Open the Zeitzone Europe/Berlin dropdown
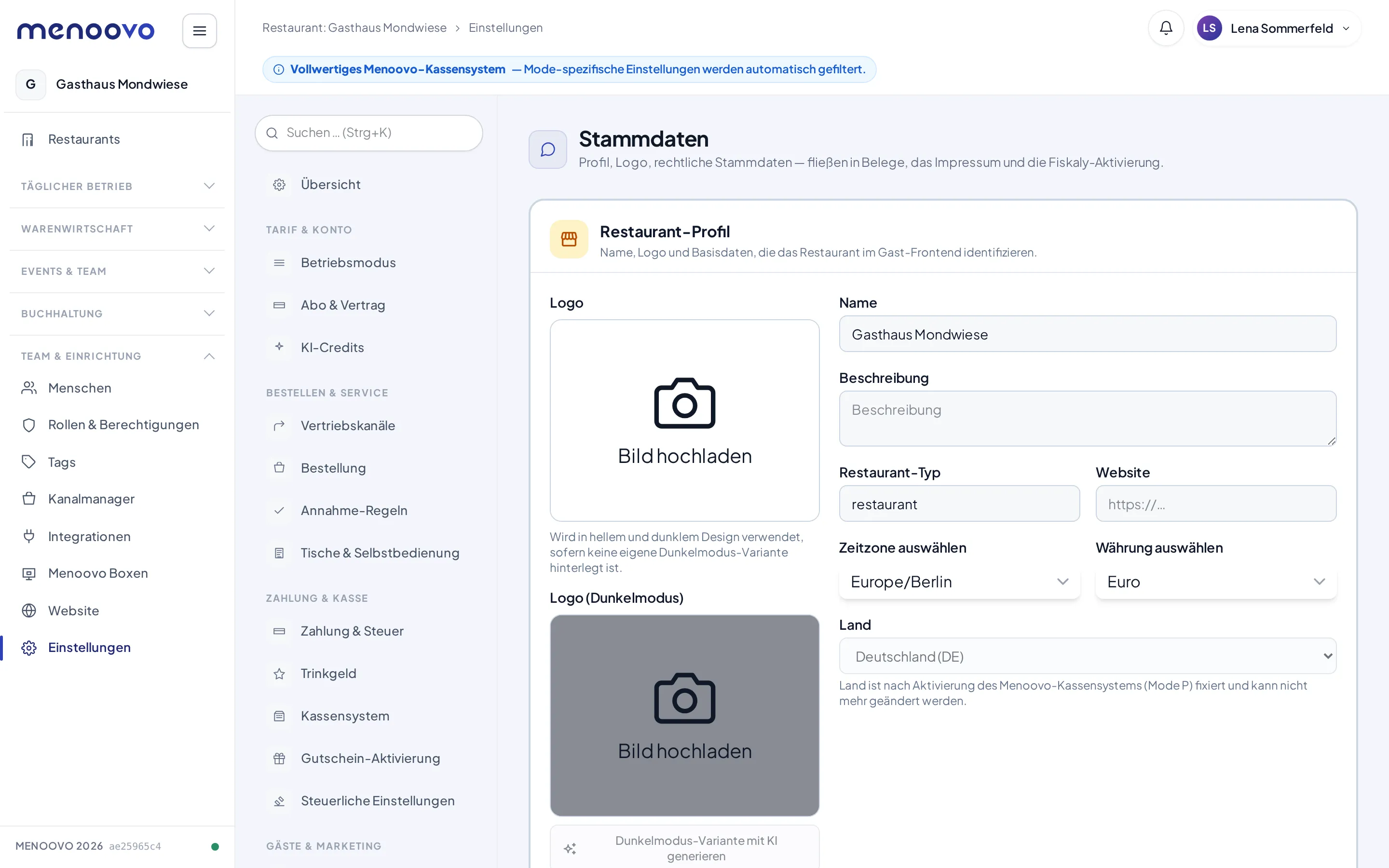 (959, 582)
